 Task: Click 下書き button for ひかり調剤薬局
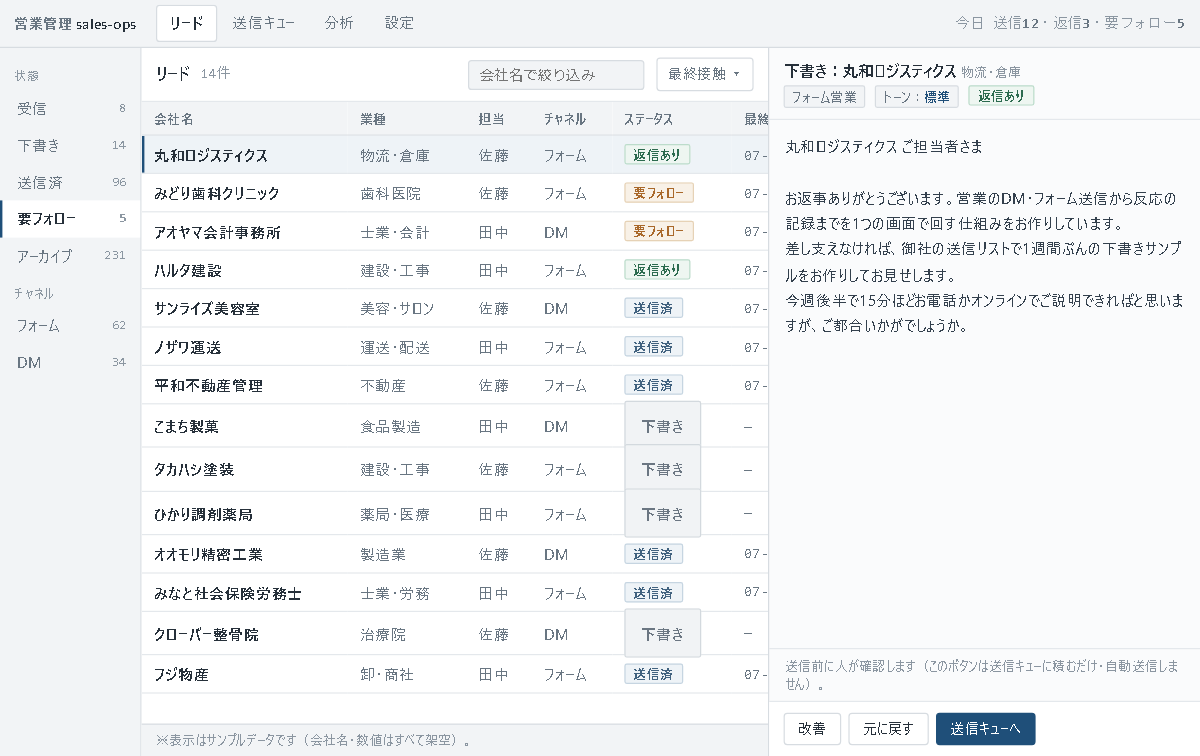coord(662,514)
